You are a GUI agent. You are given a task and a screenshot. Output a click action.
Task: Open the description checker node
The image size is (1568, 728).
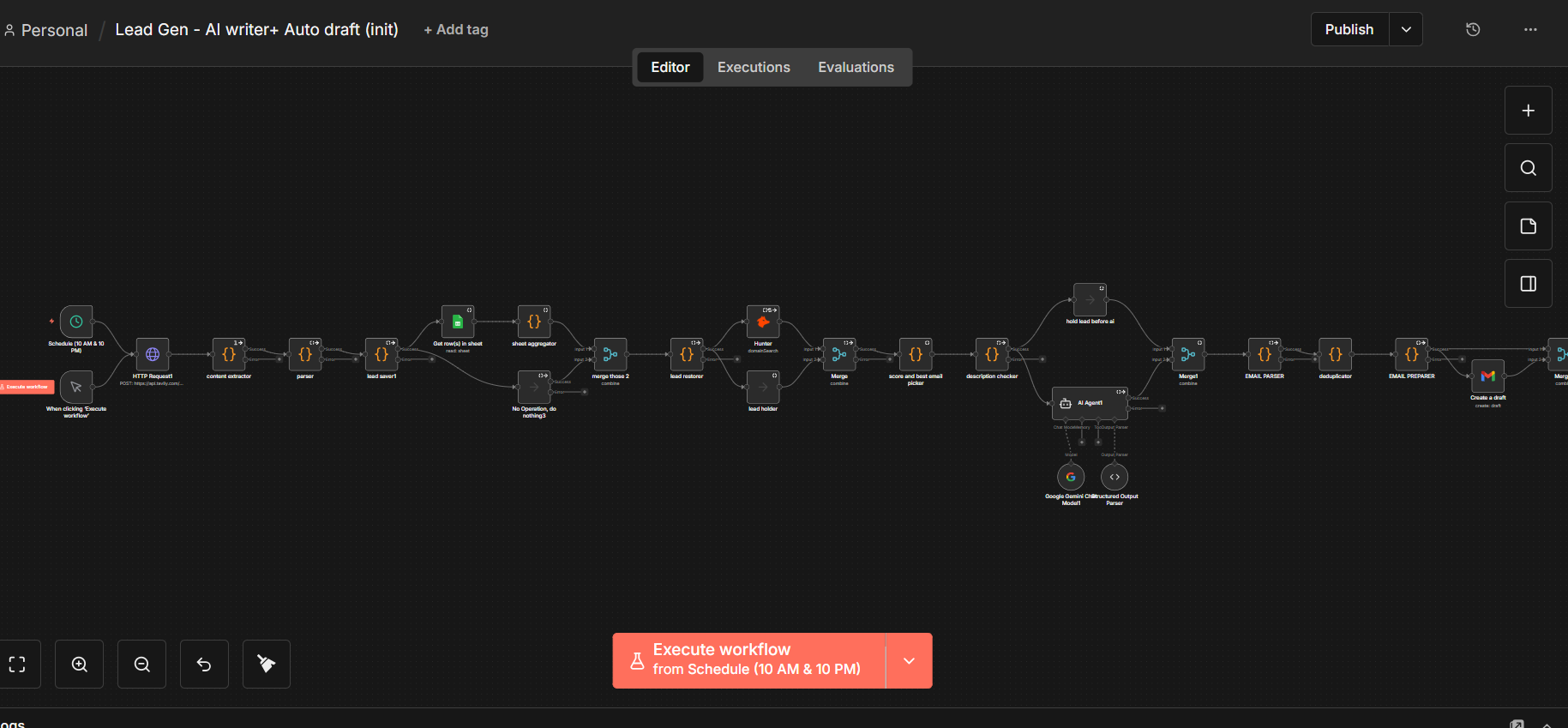(992, 354)
